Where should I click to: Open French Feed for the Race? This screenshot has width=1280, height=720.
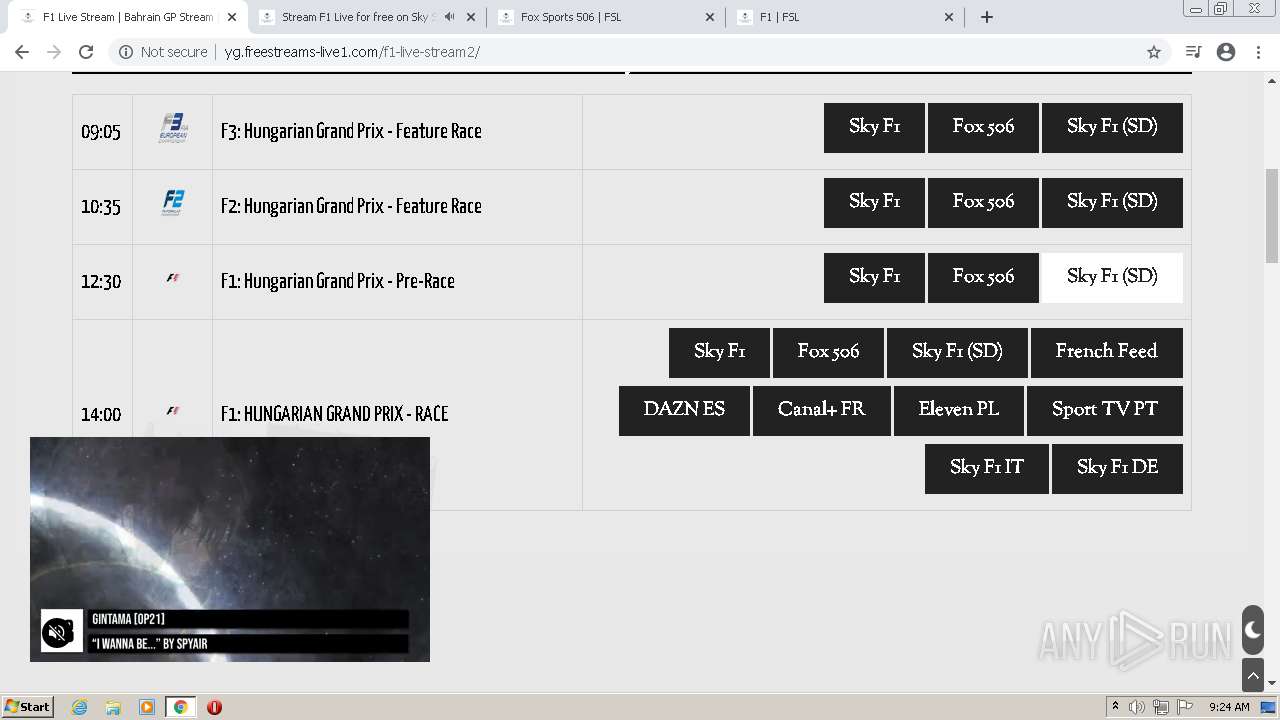click(x=1107, y=353)
